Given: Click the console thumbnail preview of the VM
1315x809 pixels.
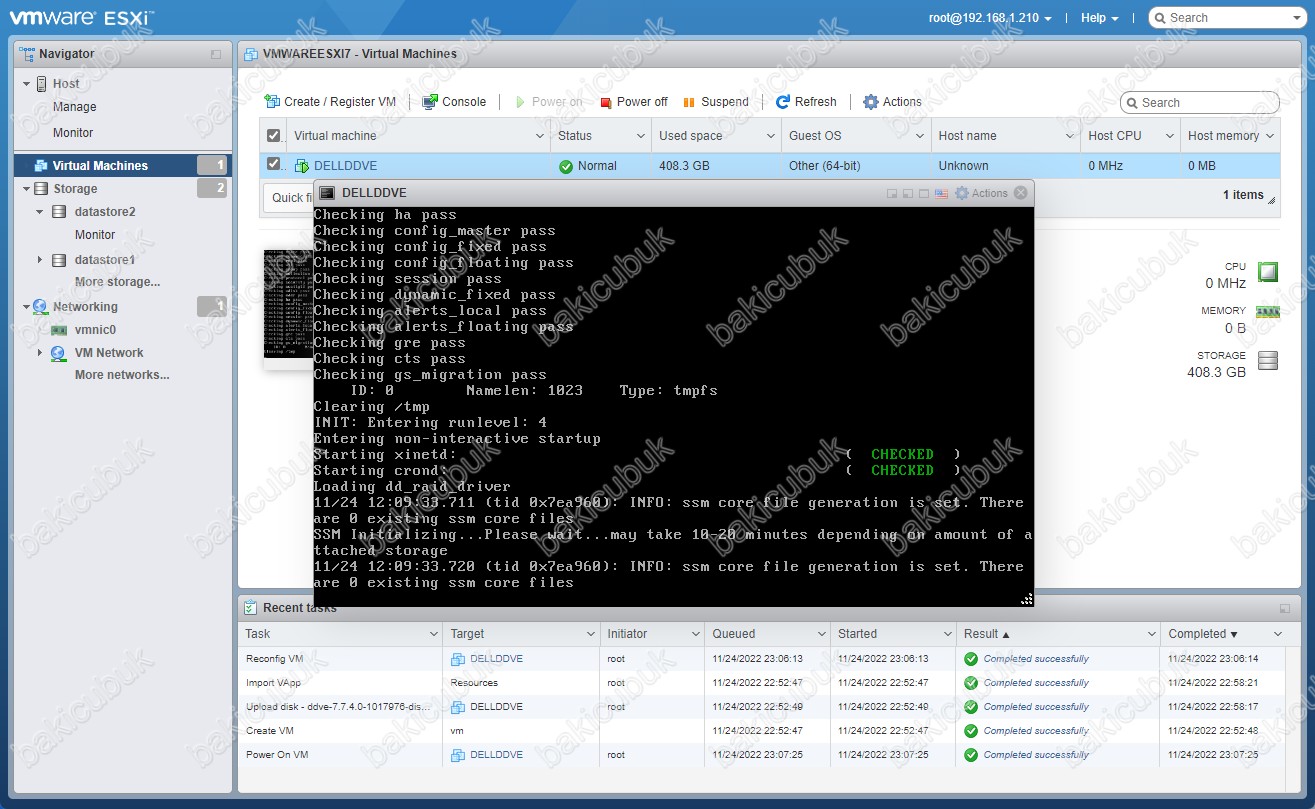Looking at the screenshot, I should coord(287,304).
